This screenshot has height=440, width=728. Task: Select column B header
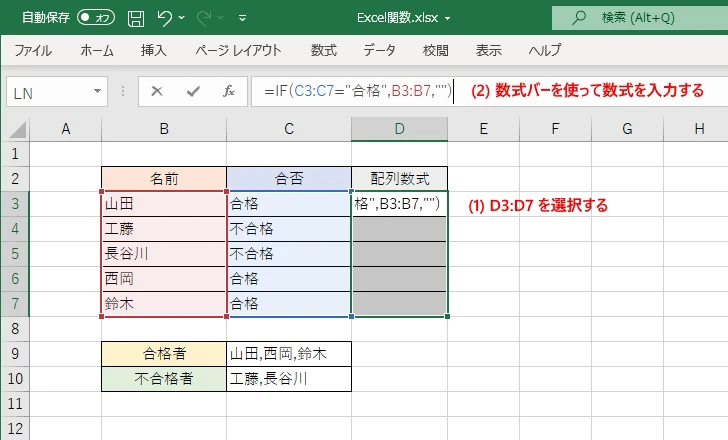[164, 129]
